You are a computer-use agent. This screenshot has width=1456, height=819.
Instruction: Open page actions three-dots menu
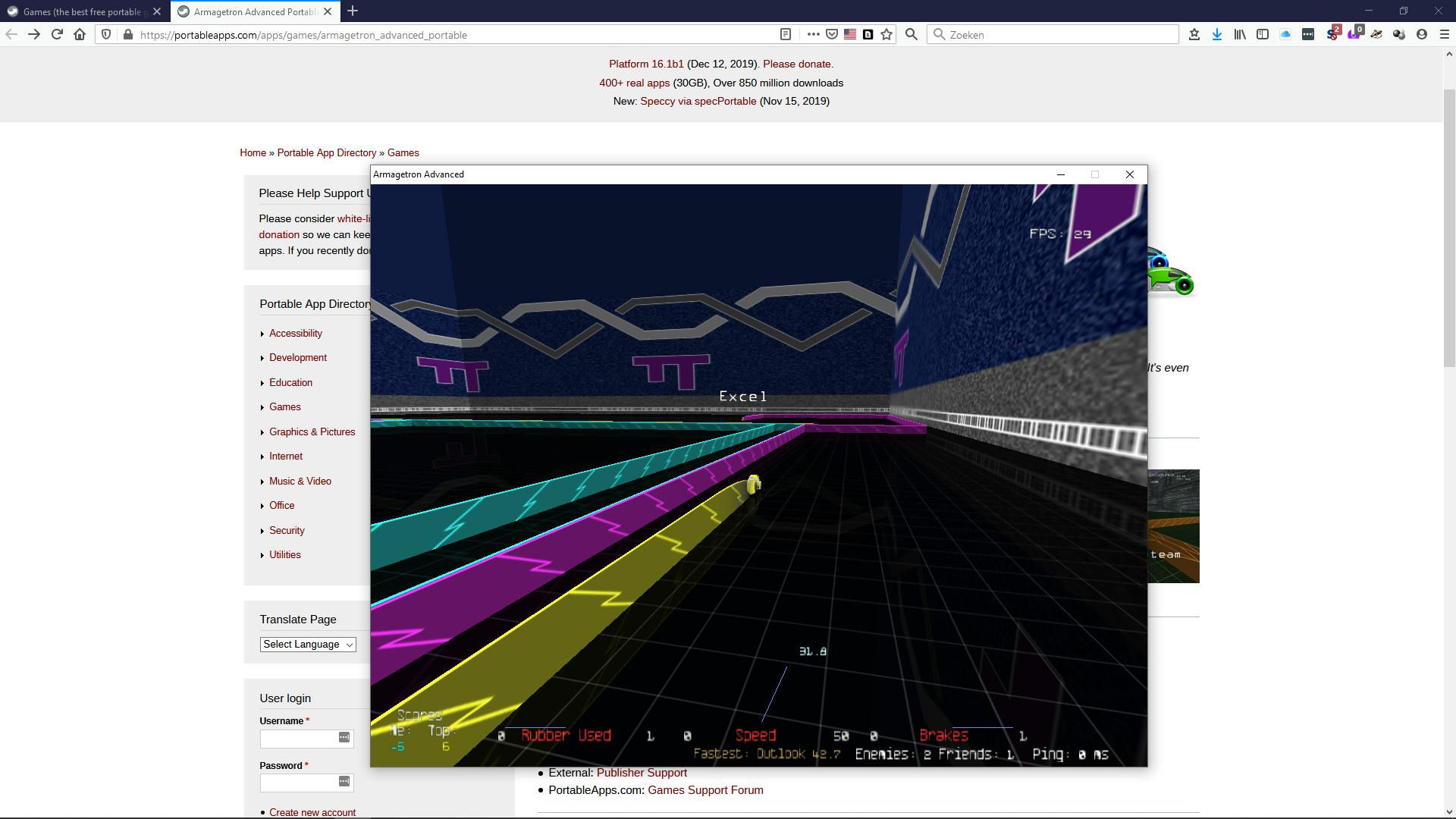pos(813,34)
